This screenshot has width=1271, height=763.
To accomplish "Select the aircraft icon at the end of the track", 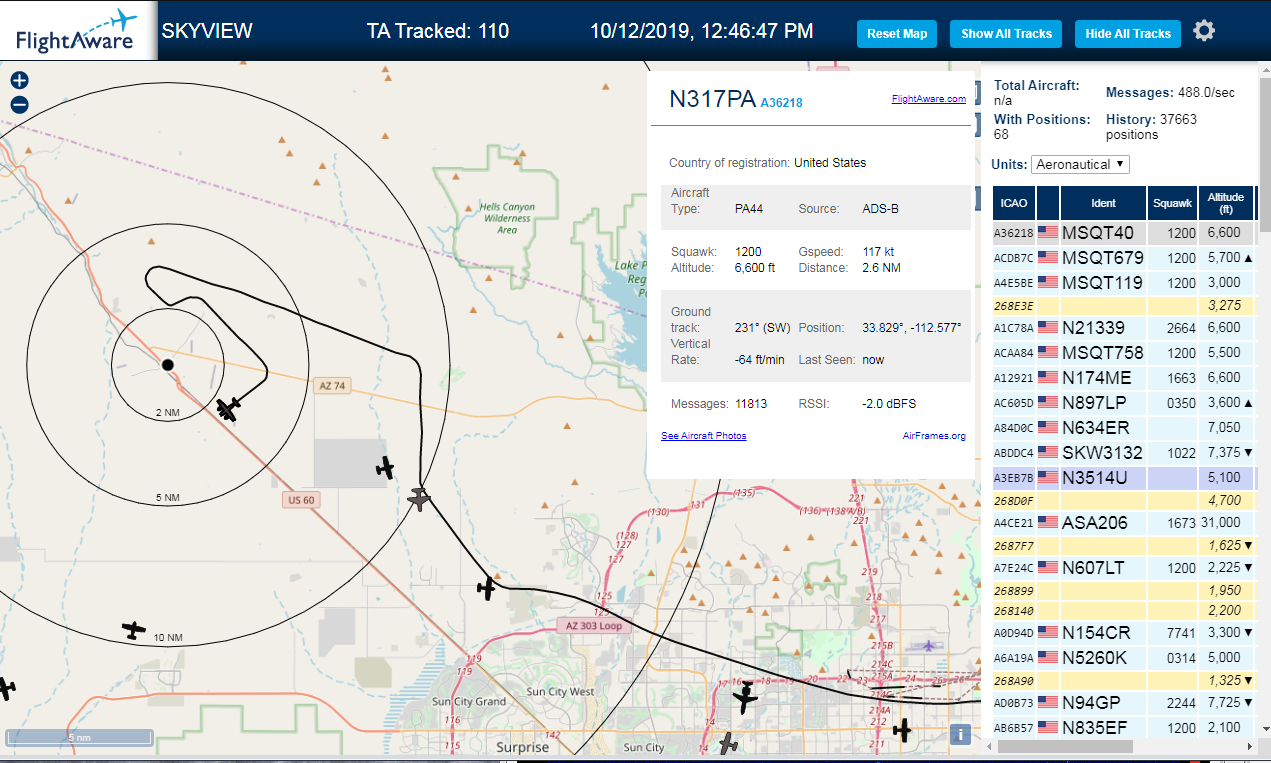I will 229,408.
